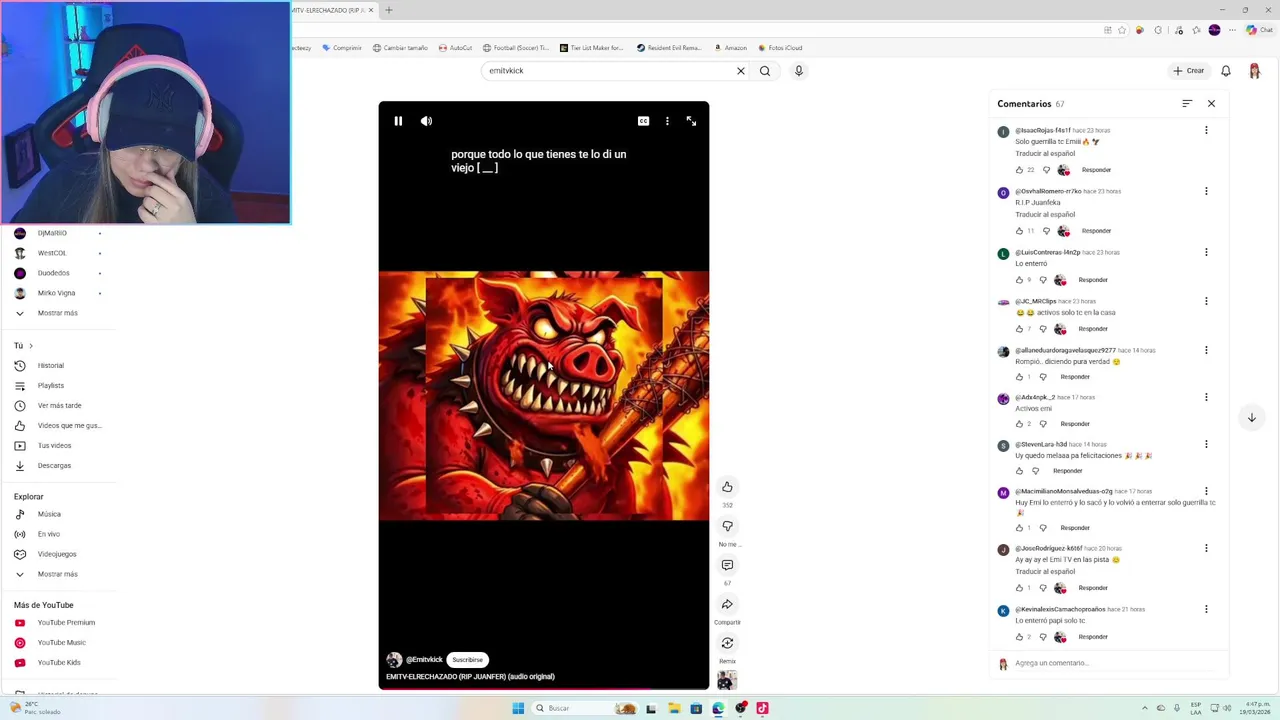
Task: Open options for @KevinalexisCamachoproaños' comment
Action: tap(1206, 609)
